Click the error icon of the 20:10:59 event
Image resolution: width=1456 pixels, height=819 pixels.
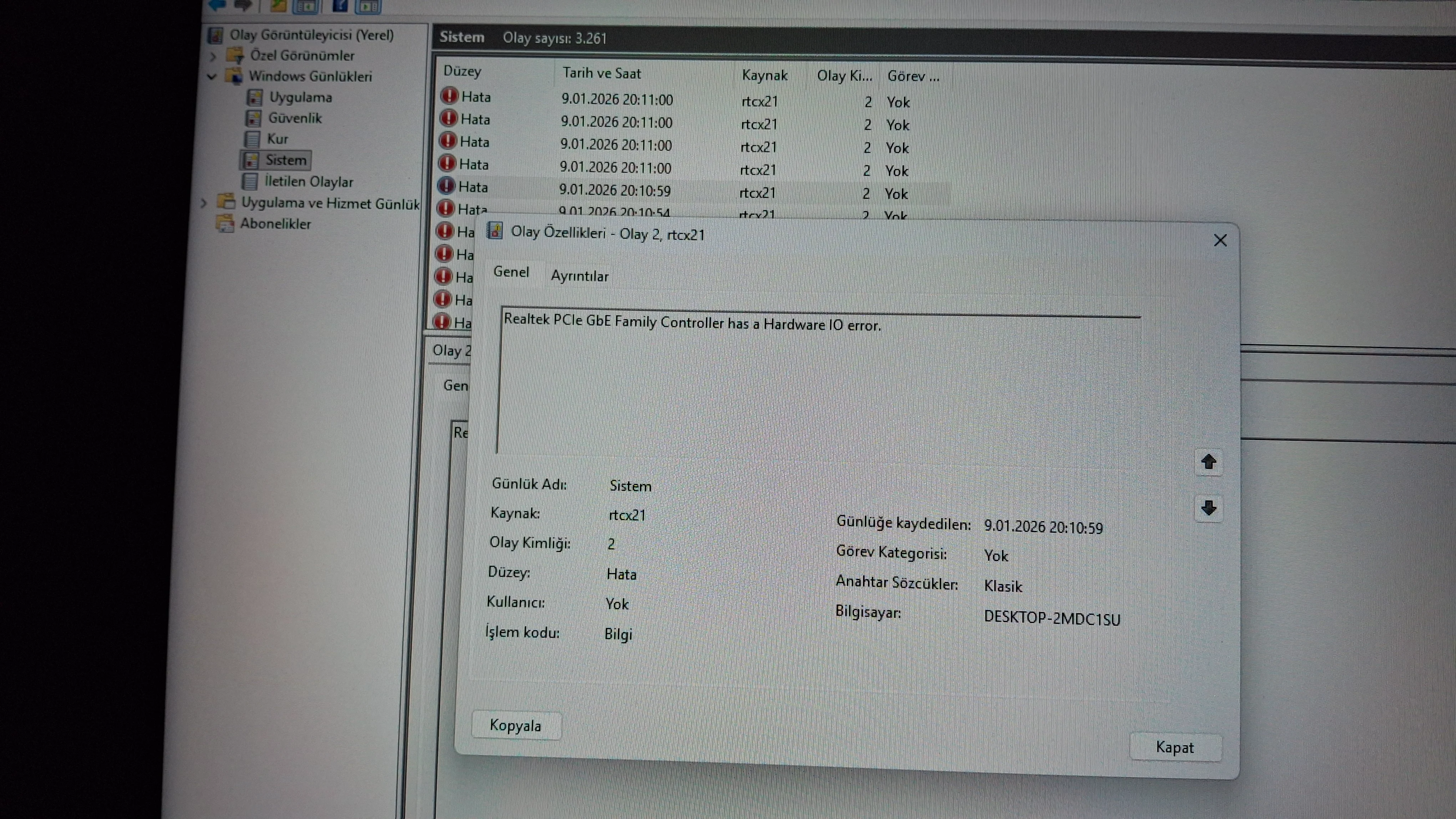click(446, 185)
